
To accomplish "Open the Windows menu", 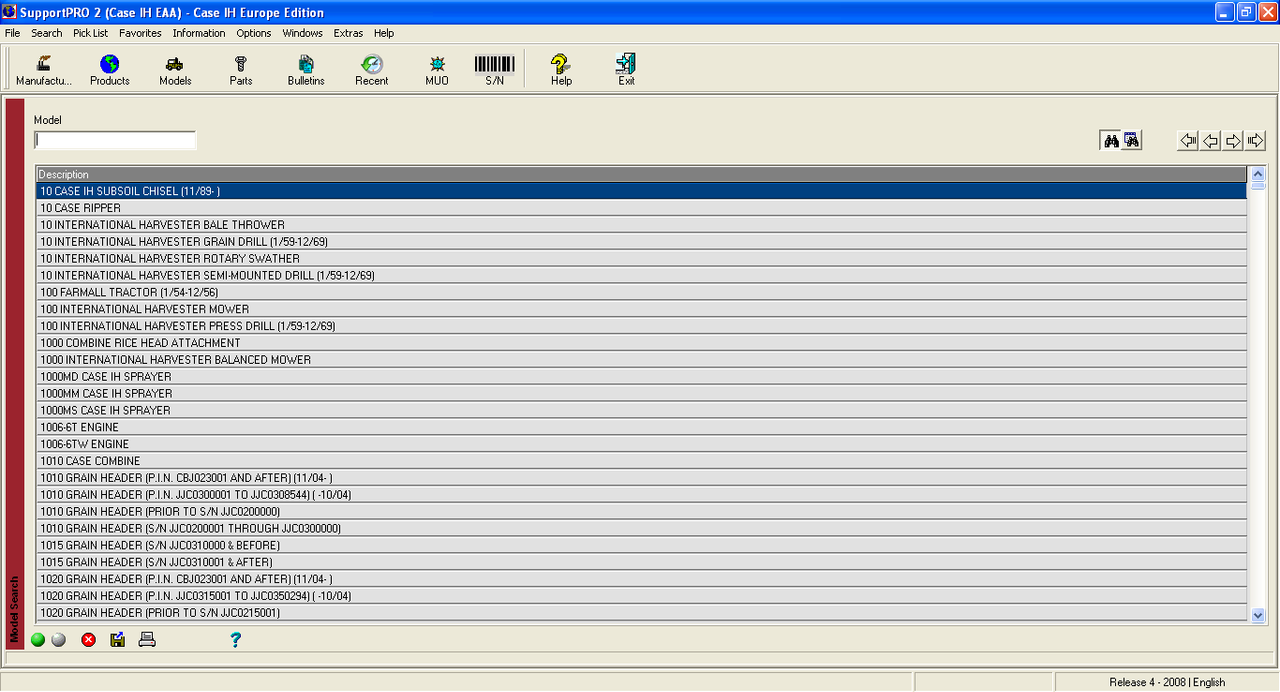I will [302, 33].
